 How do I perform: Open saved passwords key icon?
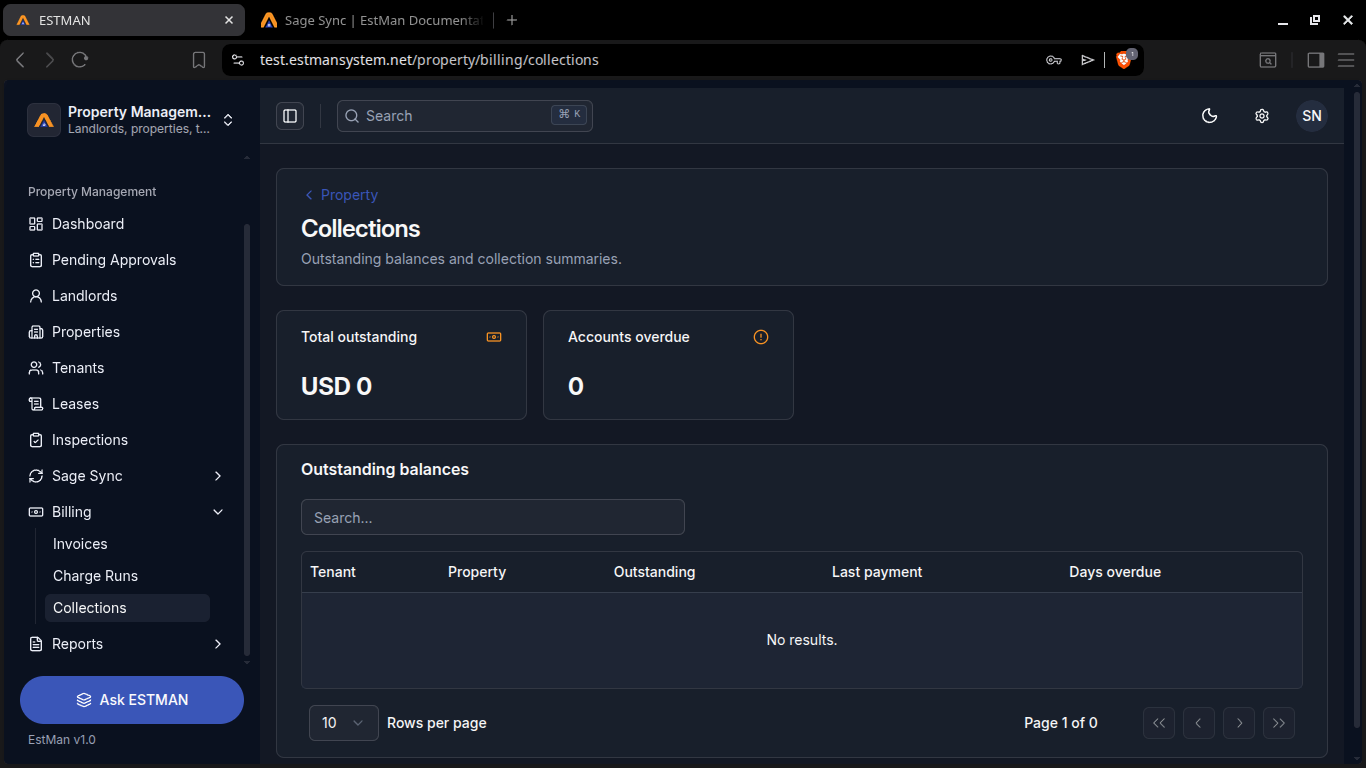[1054, 60]
